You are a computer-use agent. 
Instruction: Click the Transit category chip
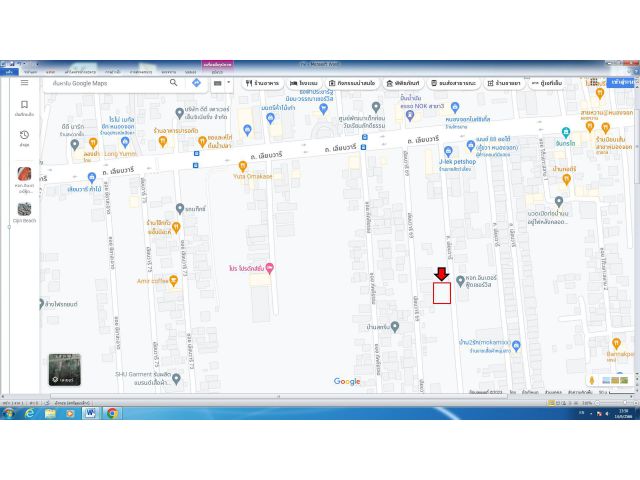(453, 83)
